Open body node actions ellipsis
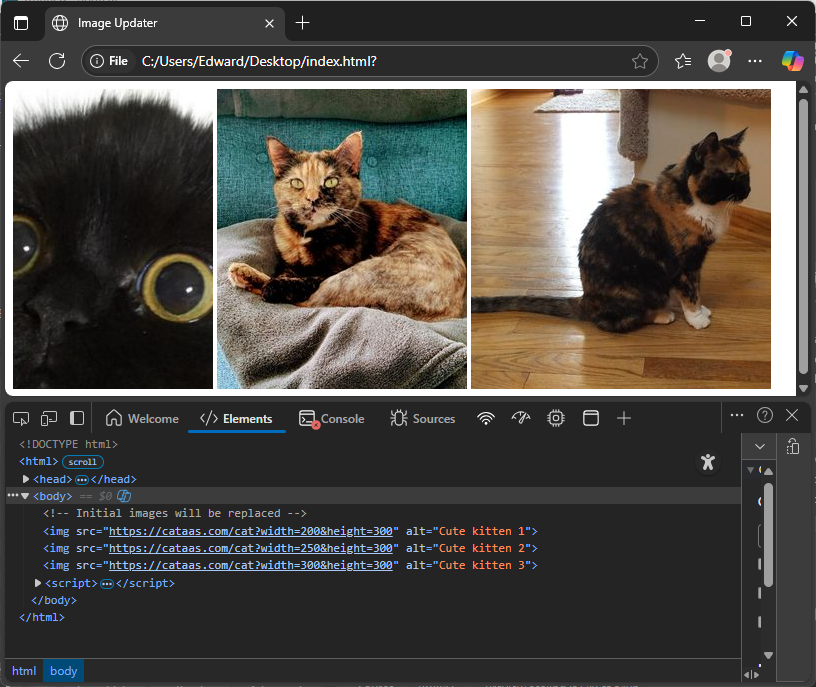This screenshot has width=816, height=687. pyautogui.click(x=13, y=495)
